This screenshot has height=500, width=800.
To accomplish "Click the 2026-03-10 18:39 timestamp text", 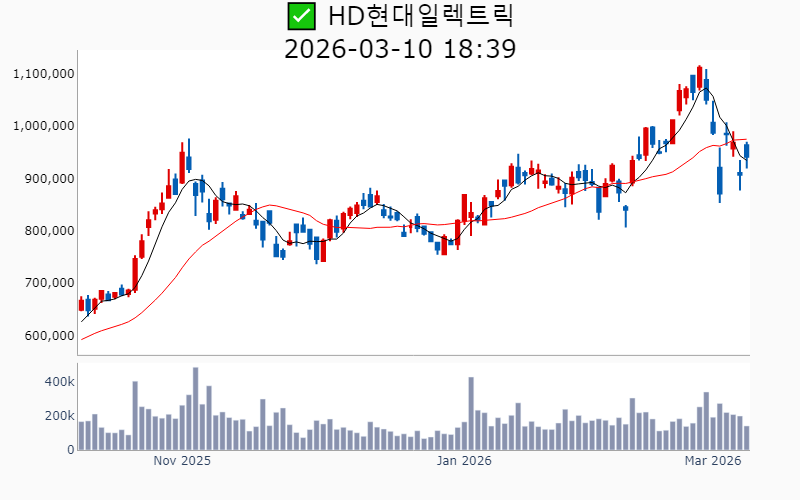I will 400,49.
